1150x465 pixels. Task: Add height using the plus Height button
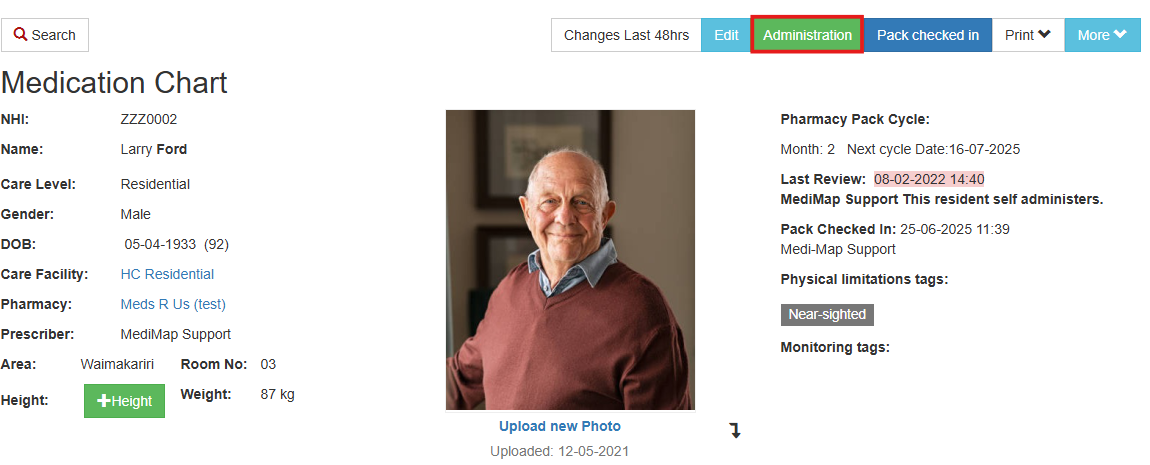pos(124,401)
